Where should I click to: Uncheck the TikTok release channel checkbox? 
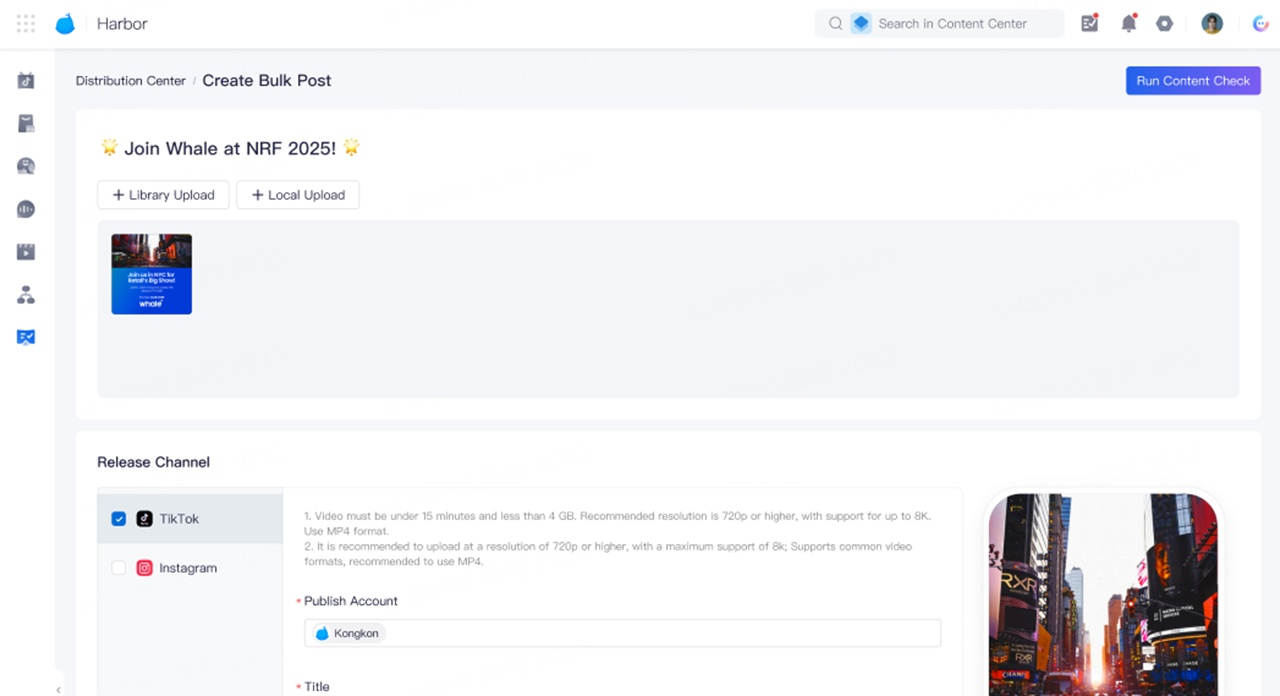click(119, 519)
